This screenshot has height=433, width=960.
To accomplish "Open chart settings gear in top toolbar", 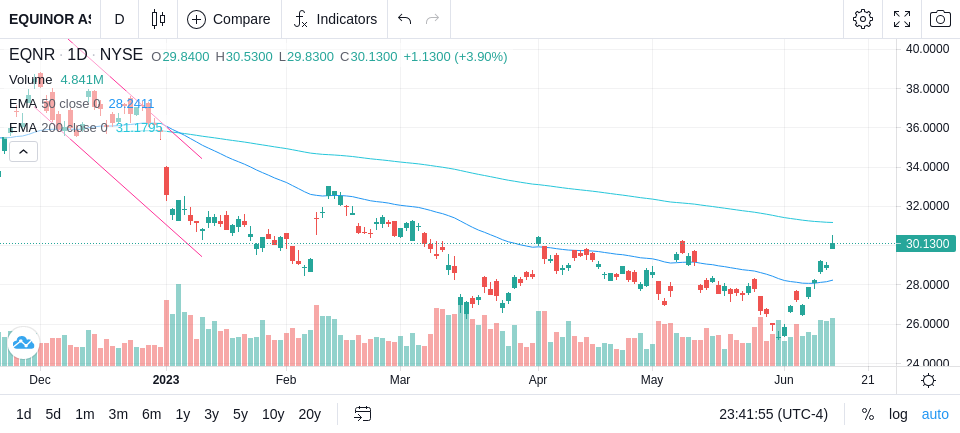I will [x=863, y=19].
